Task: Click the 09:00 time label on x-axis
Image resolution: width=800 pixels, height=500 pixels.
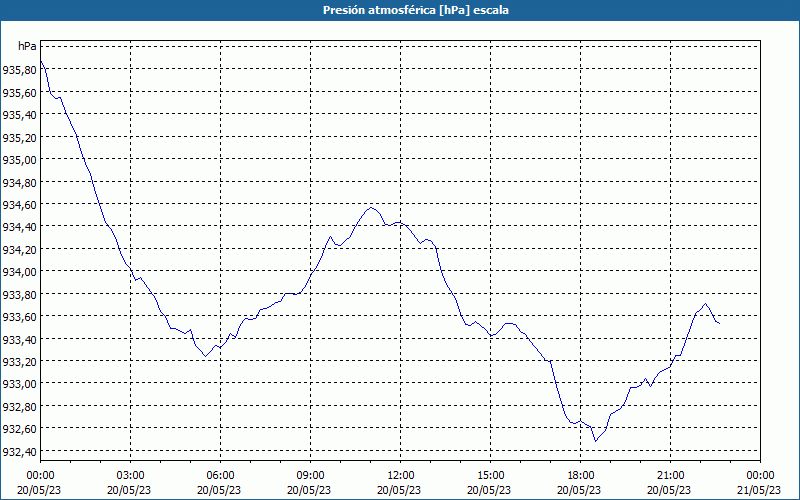Action: tap(311, 476)
